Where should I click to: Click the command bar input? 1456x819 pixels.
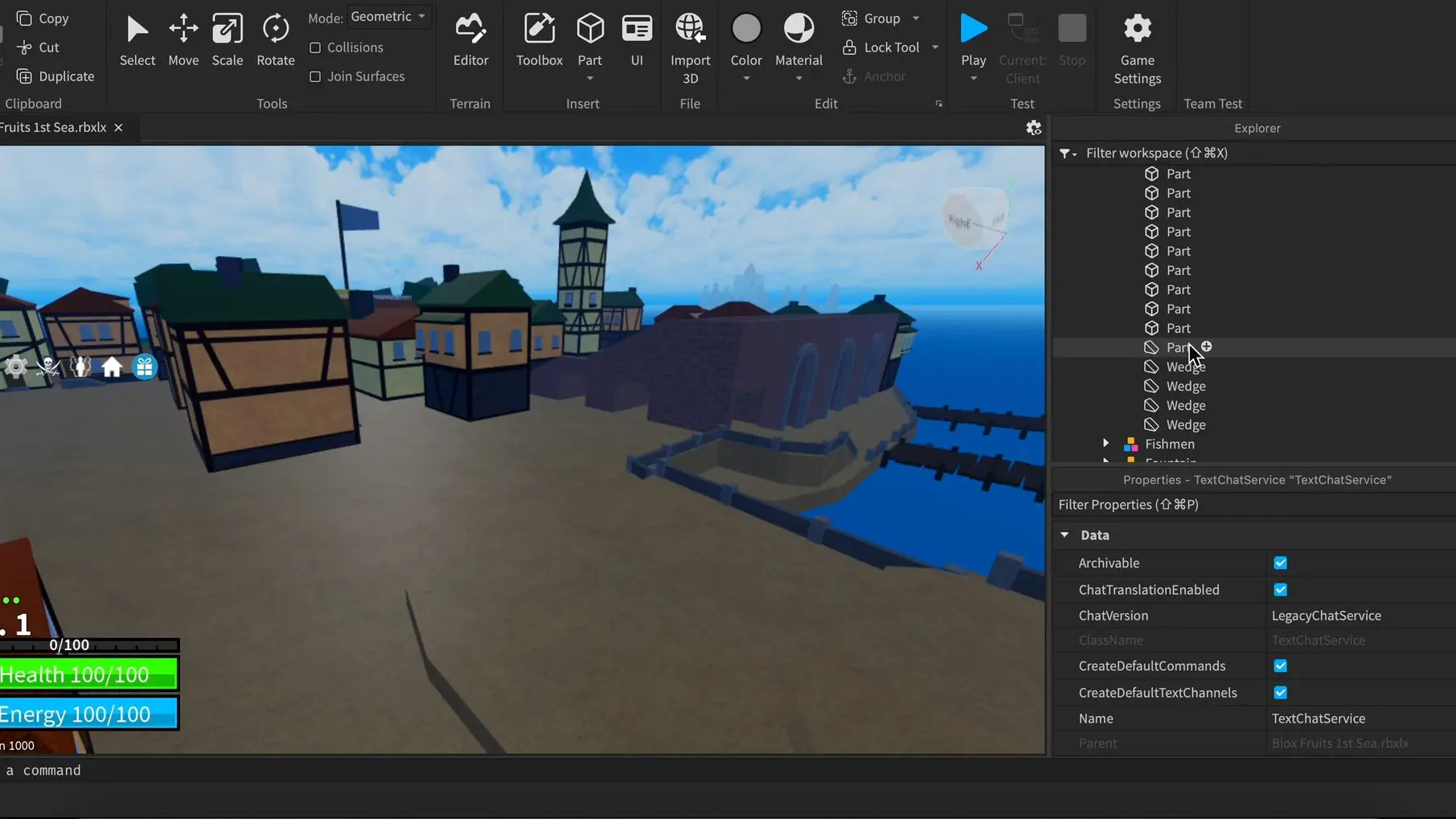tap(523, 770)
